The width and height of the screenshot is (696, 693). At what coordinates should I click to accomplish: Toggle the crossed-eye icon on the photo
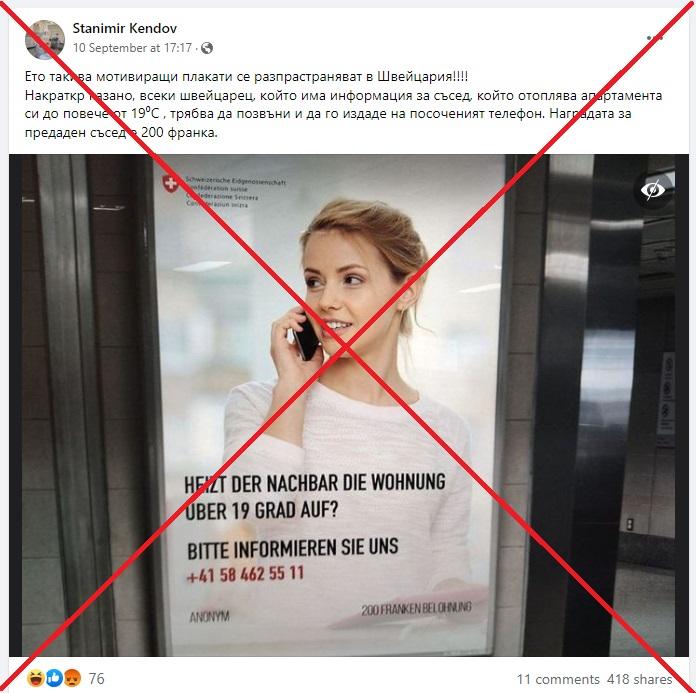tap(652, 190)
